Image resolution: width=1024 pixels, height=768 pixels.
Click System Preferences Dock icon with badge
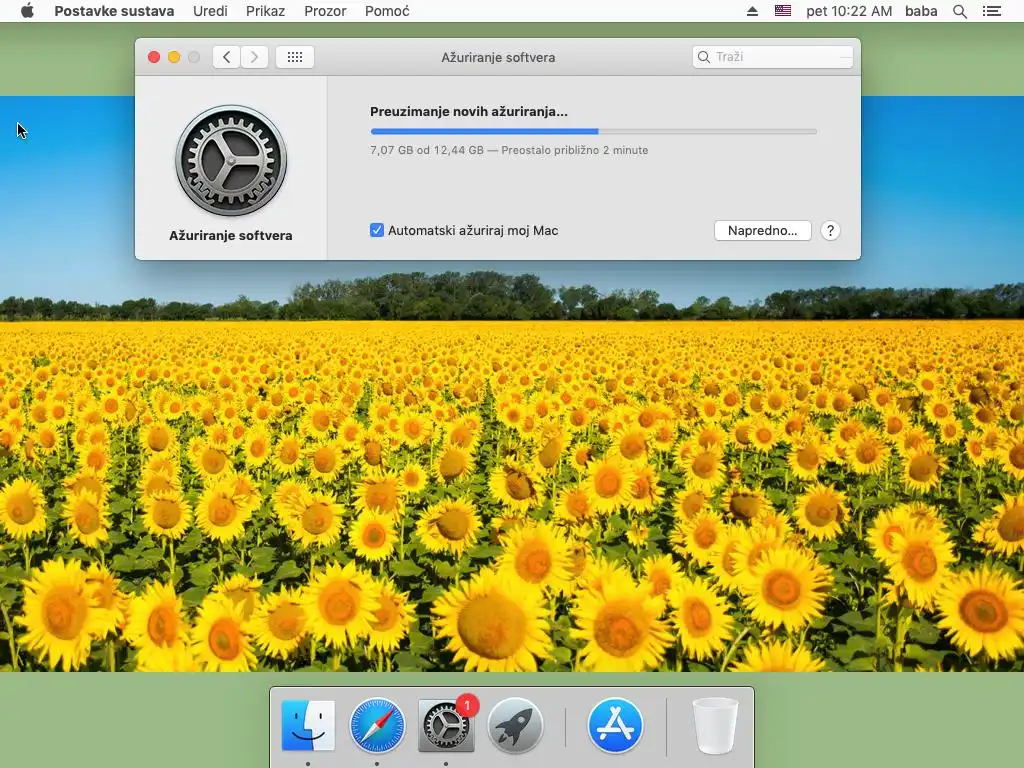446,725
